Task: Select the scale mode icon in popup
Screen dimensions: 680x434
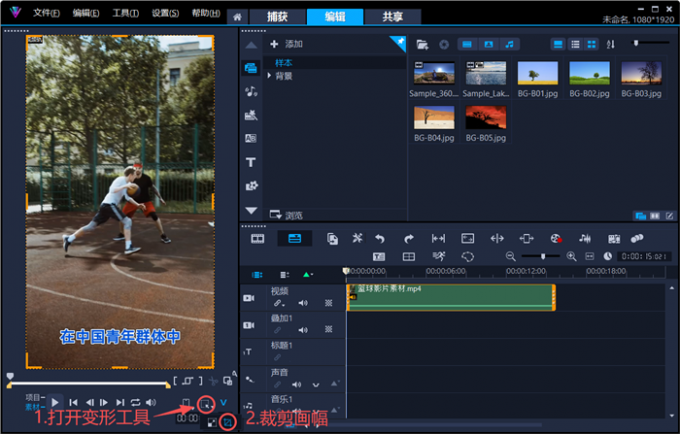Action: (x=212, y=422)
